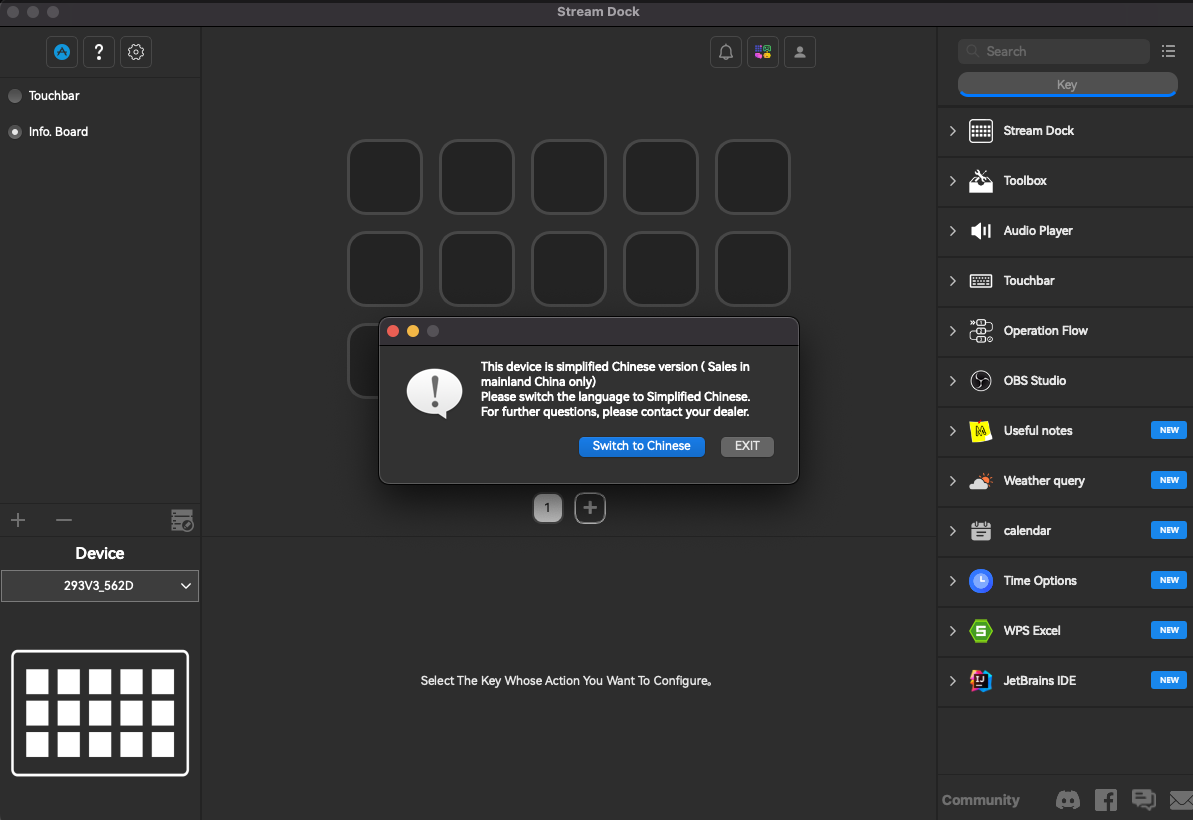Click the Useful notes yellow icon

(x=981, y=431)
